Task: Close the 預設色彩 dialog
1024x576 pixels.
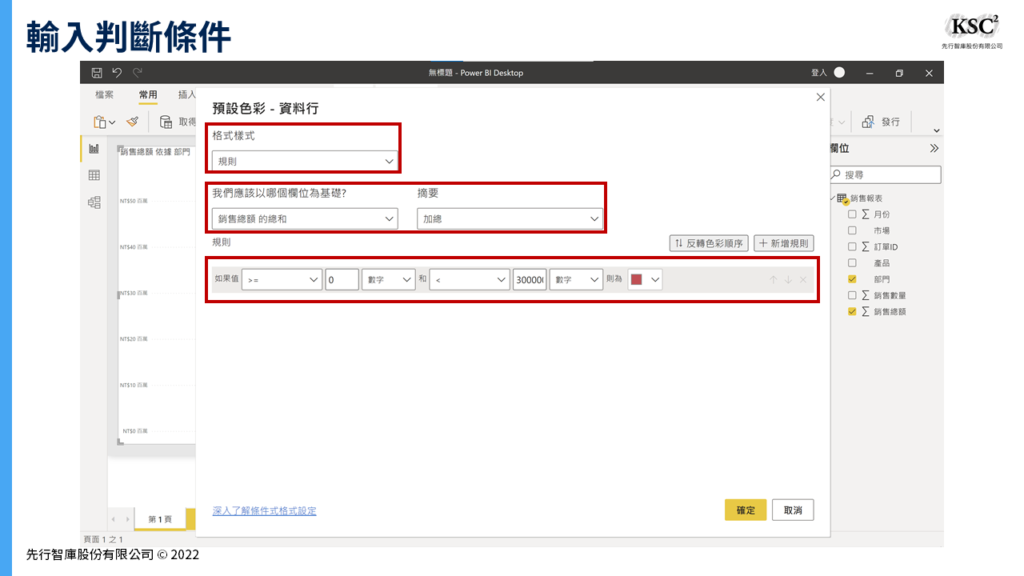Action: (x=820, y=97)
